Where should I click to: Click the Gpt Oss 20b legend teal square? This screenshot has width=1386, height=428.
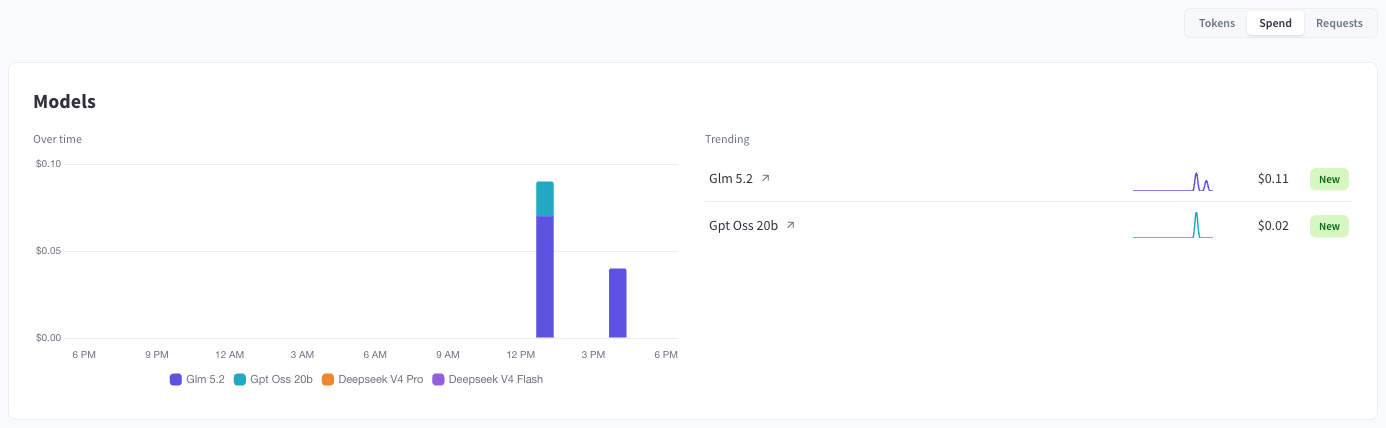pos(240,379)
